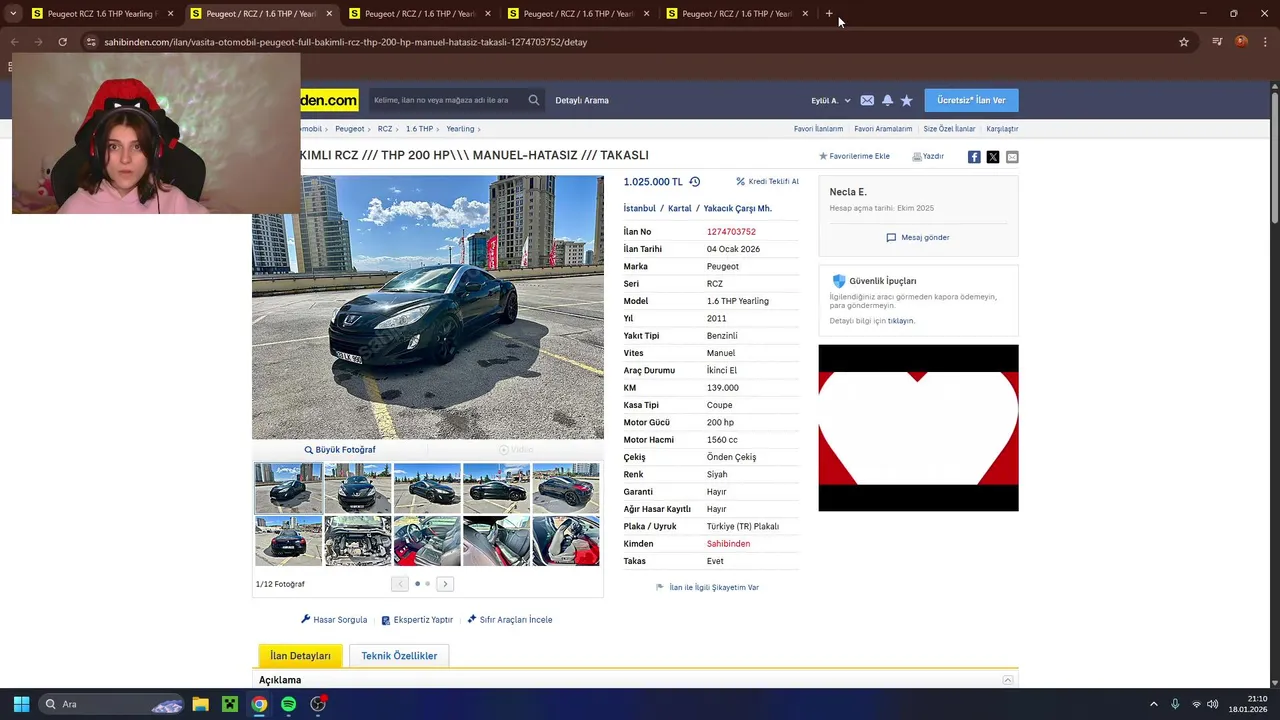Viewport: 1280px width, 720px height.
Task: Click Kartal district link
Action: 680,209
